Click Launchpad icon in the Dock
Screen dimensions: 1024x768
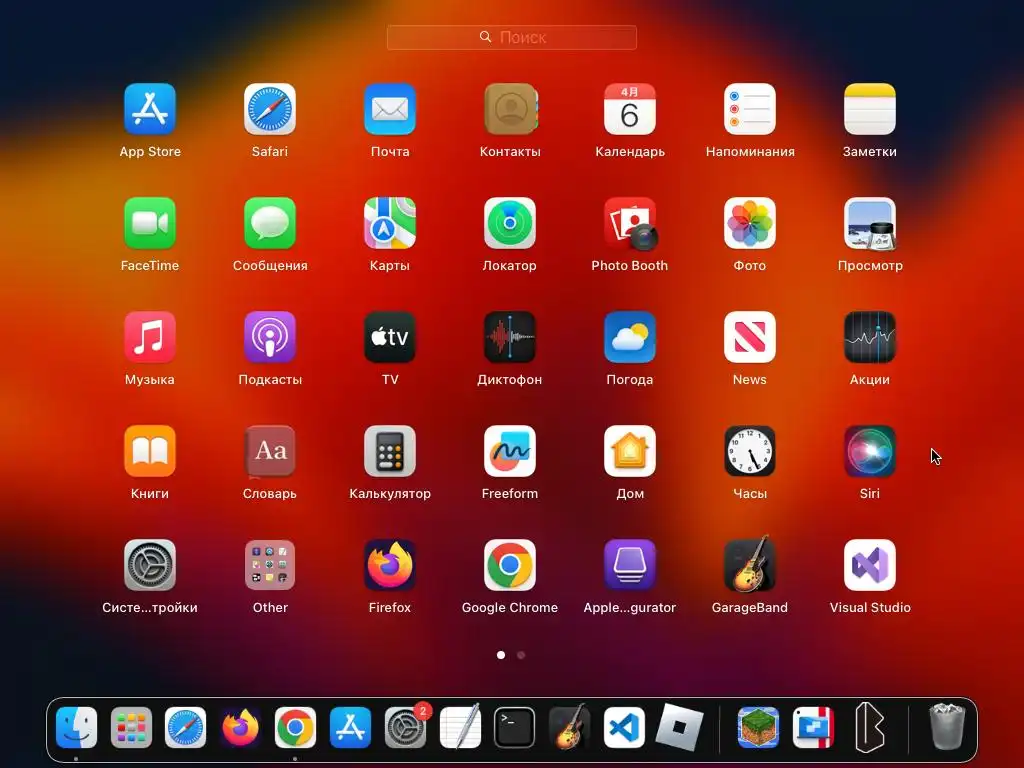(x=131, y=728)
